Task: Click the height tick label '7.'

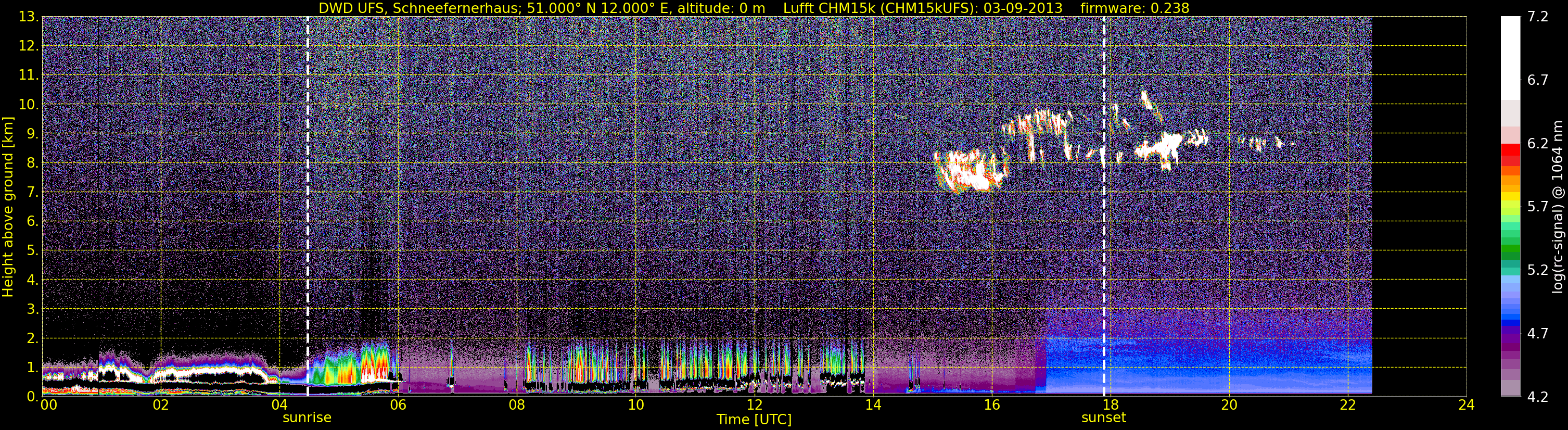Action: click(32, 193)
